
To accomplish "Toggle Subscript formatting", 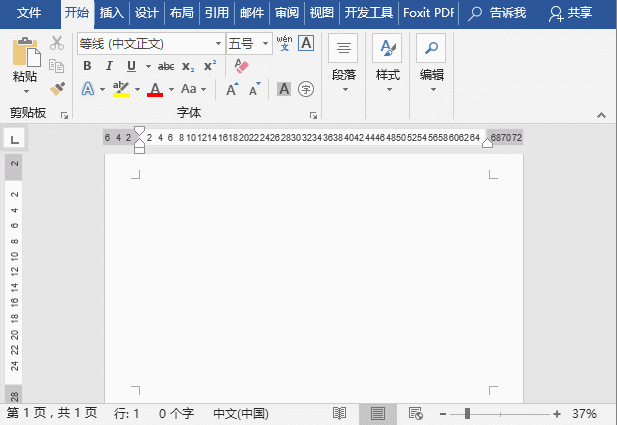I will [188, 67].
